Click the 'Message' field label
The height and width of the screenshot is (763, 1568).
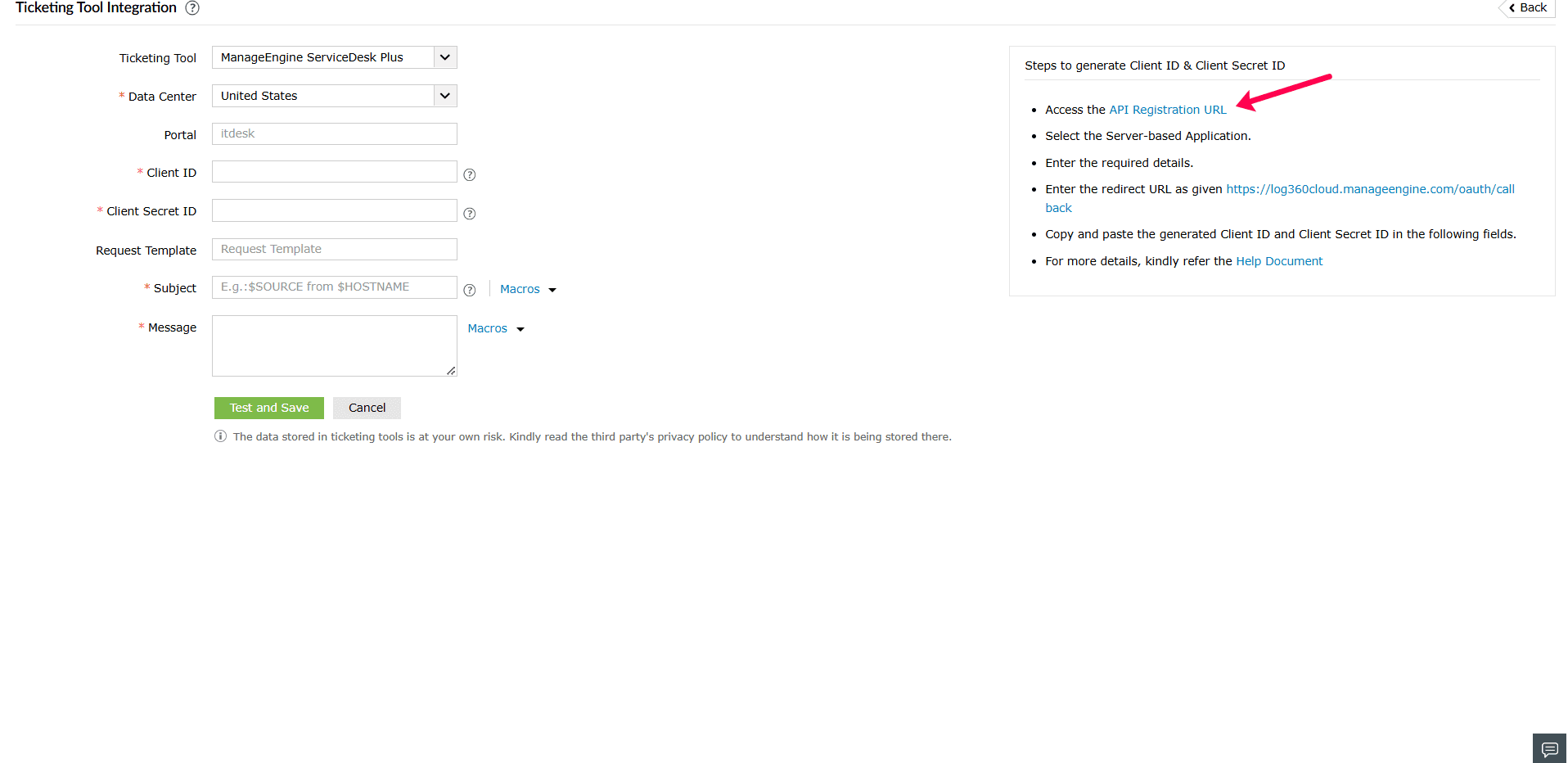coord(172,327)
